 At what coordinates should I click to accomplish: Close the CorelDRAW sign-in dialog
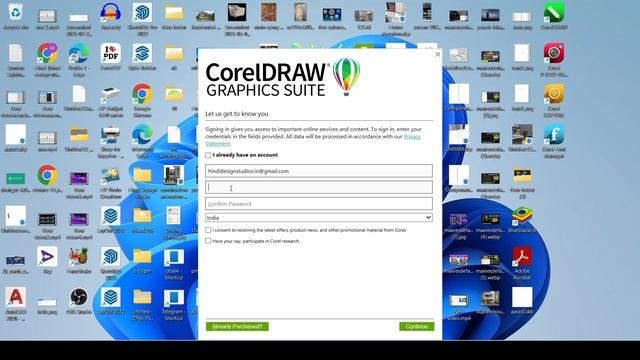tap(438, 54)
